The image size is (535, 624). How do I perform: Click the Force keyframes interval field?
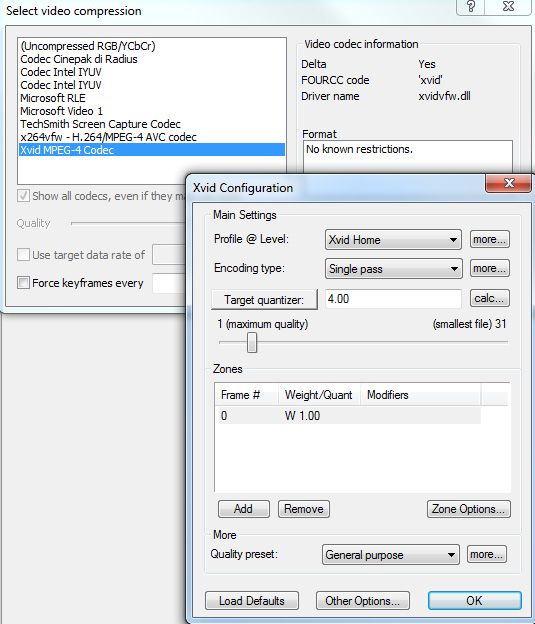point(169,283)
